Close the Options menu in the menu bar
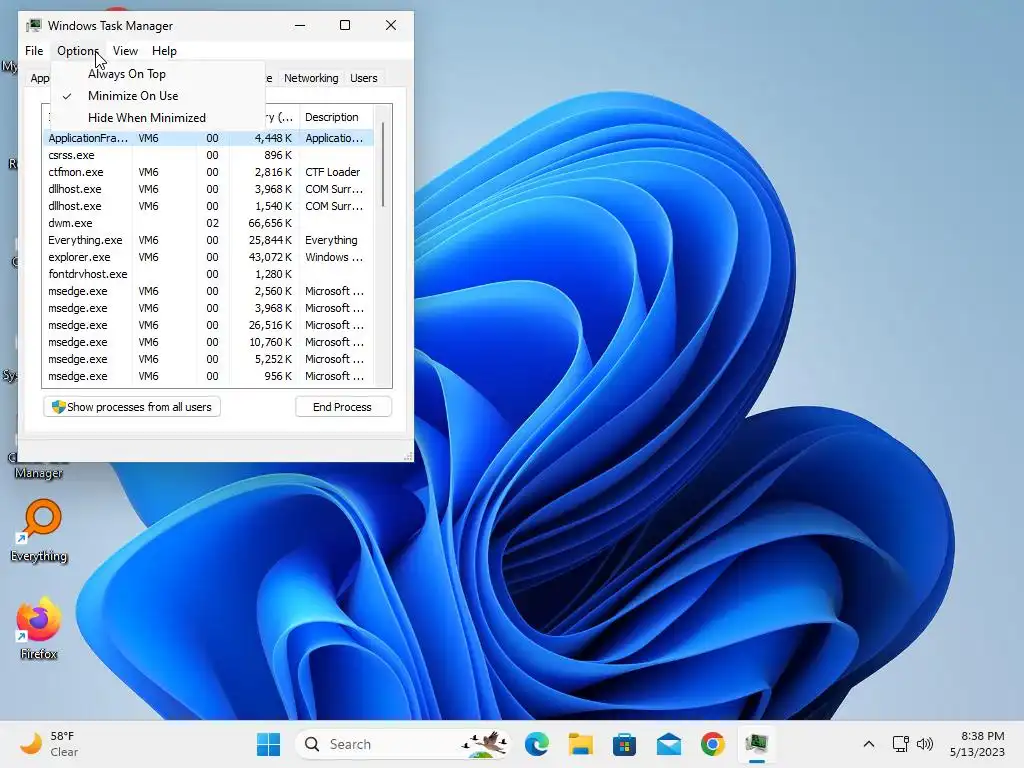 (x=77, y=51)
